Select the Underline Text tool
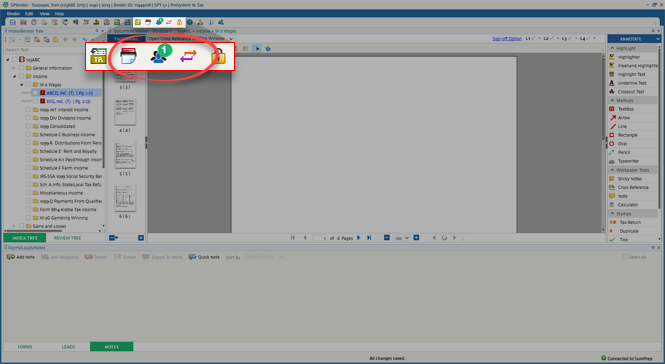 (629, 83)
